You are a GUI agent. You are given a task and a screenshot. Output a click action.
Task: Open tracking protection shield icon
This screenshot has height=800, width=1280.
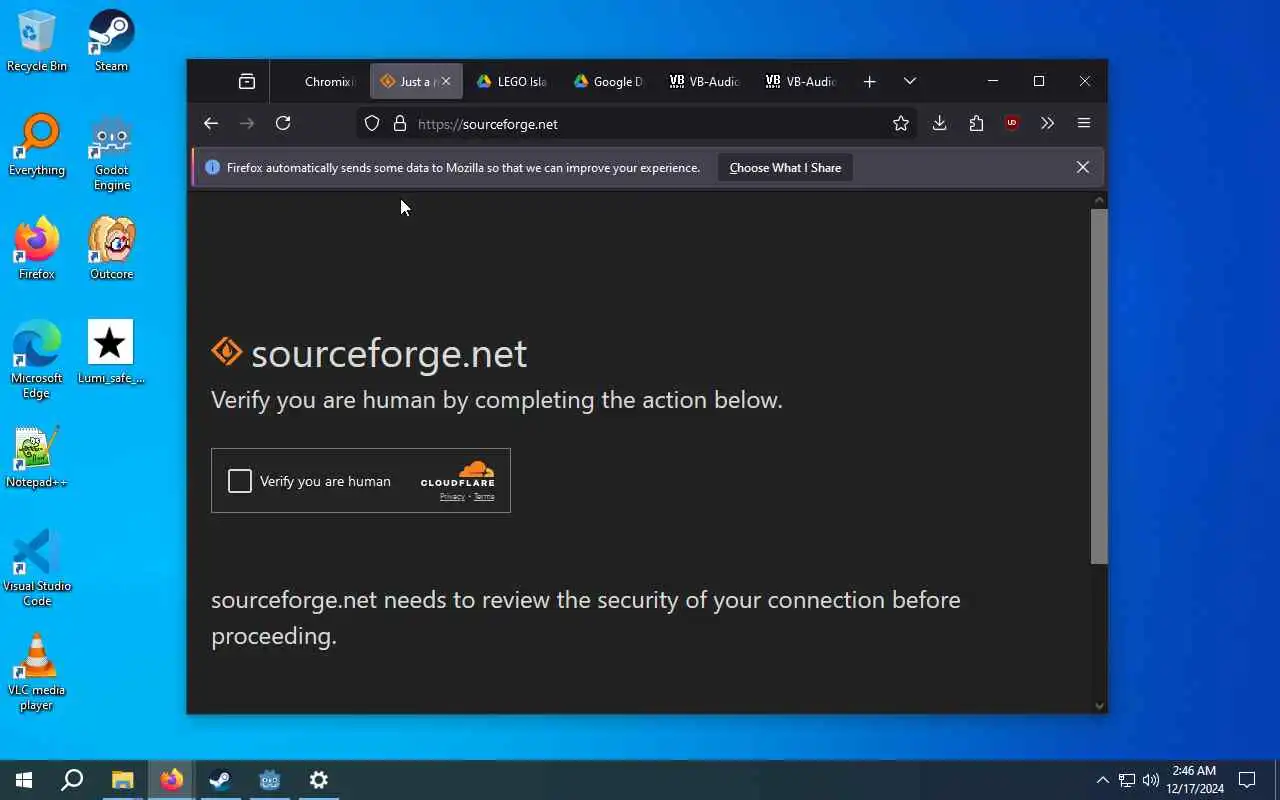point(372,124)
